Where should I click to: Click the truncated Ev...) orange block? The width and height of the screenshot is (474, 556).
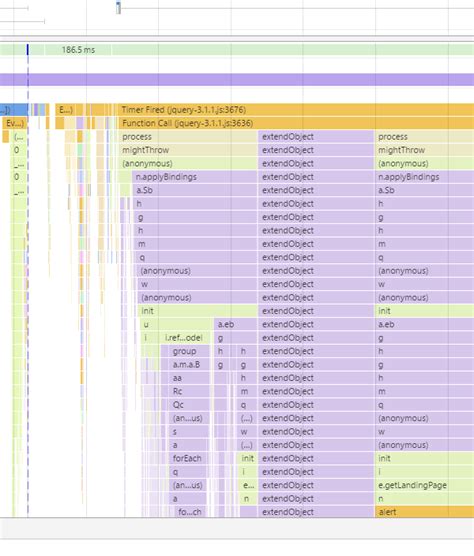15,123
